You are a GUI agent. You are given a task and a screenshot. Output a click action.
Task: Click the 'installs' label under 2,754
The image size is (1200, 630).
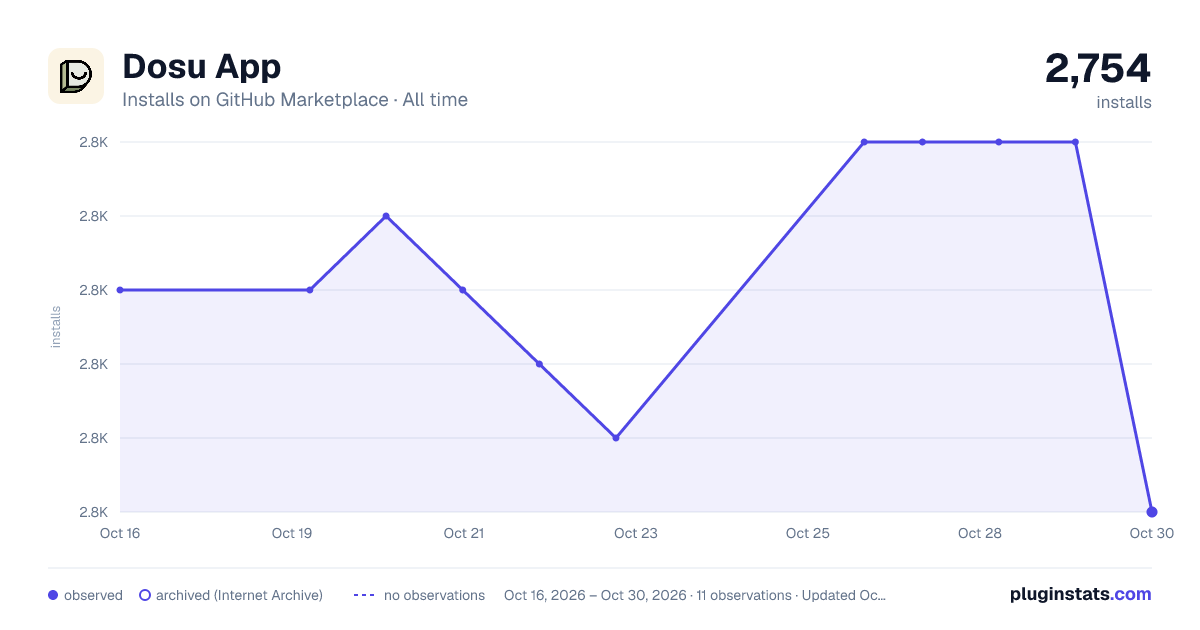(1124, 102)
